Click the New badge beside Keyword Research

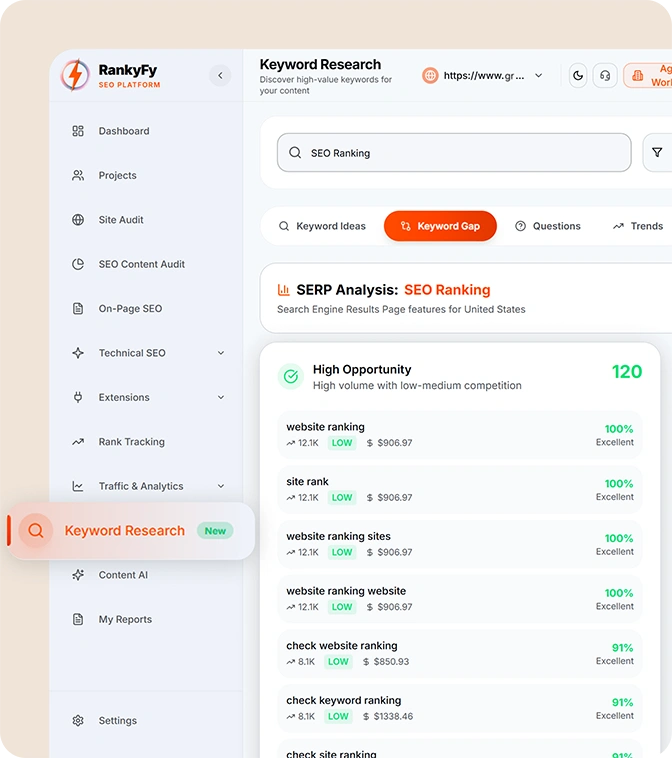pos(215,531)
